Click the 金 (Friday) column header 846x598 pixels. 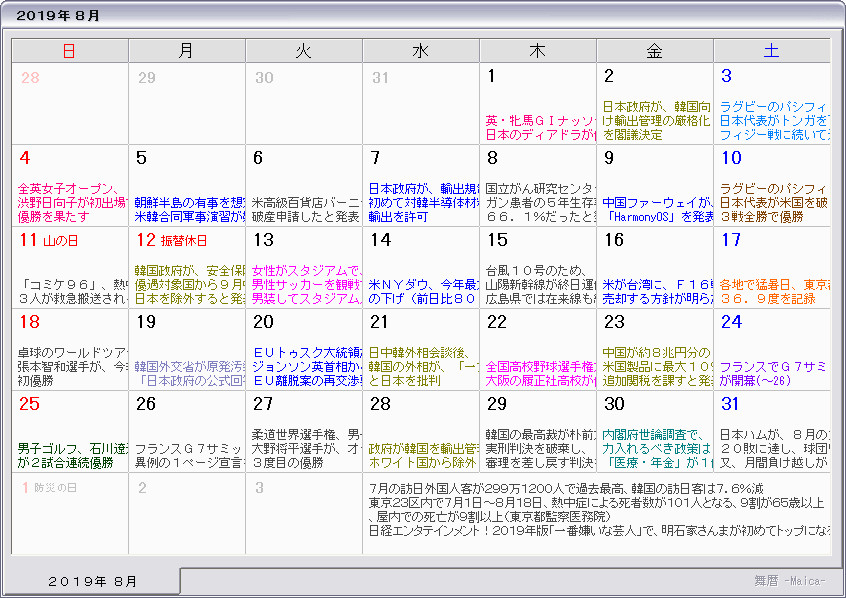pos(654,51)
